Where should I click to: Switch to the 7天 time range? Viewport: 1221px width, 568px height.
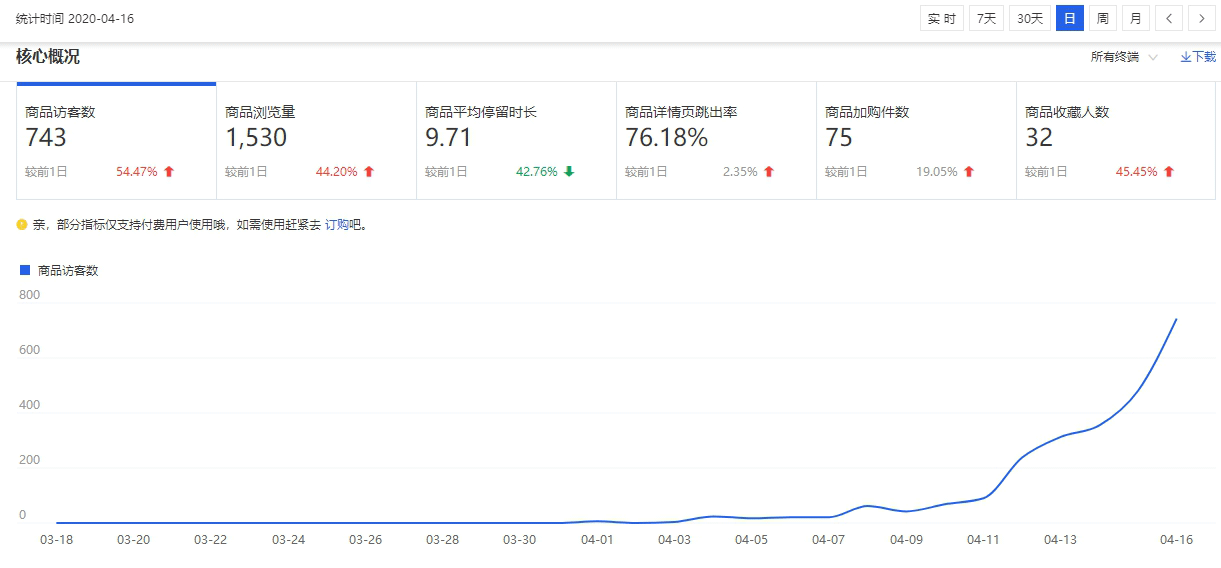986,19
